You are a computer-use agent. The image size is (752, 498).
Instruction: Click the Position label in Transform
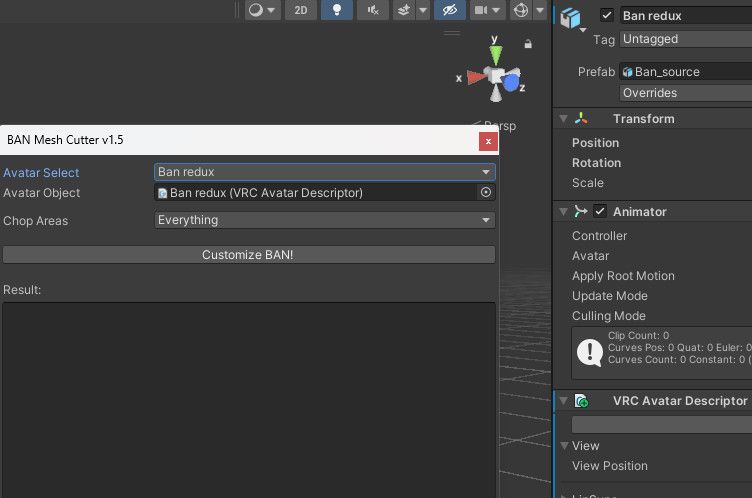click(x=595, y=143)
